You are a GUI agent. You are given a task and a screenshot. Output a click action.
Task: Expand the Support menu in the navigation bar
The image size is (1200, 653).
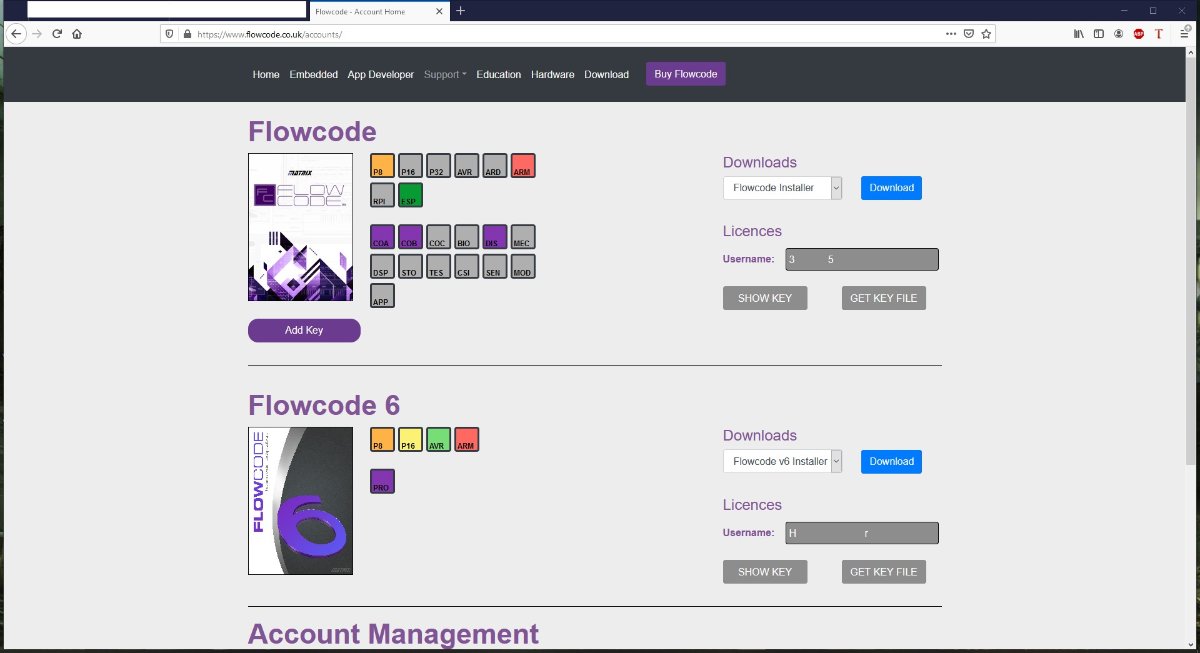[x=445, y=74]
